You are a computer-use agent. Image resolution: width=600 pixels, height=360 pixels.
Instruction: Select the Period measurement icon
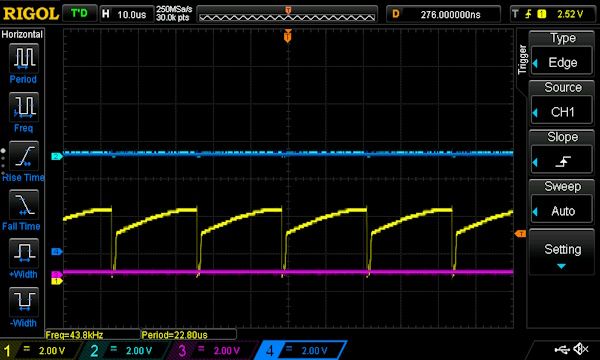point(24,58)
